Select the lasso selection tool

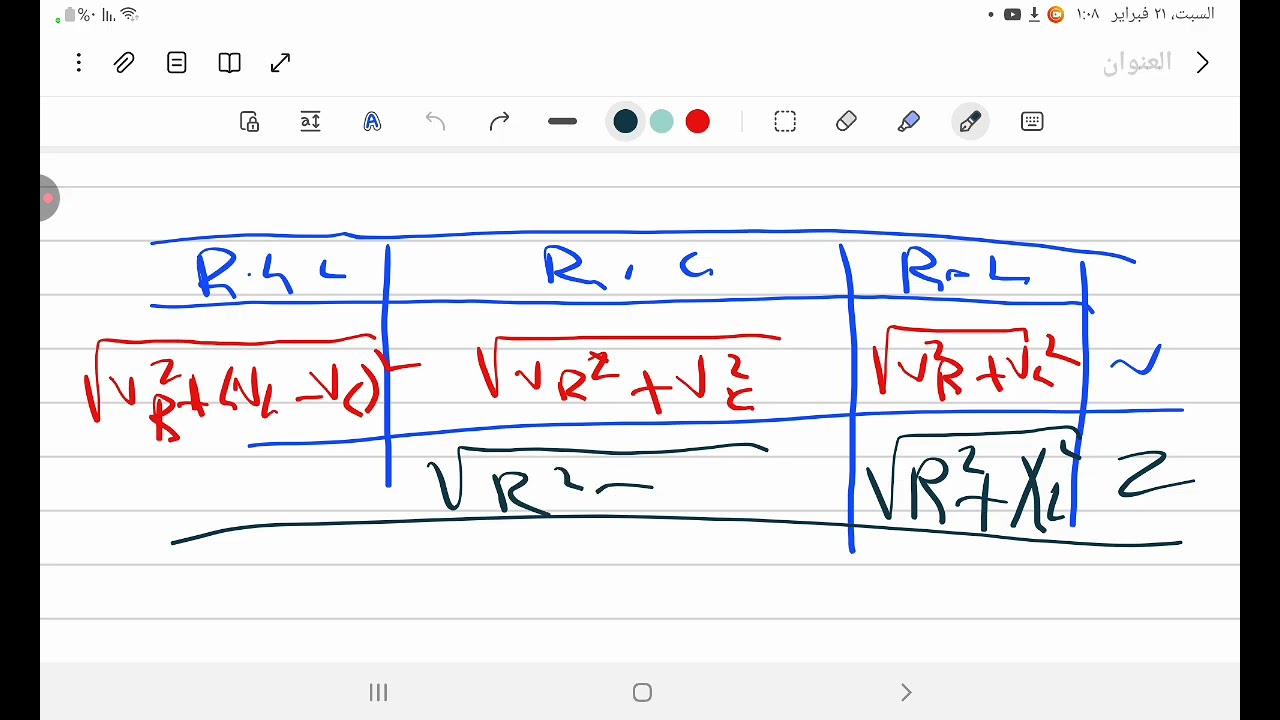(x=785, y=122)
